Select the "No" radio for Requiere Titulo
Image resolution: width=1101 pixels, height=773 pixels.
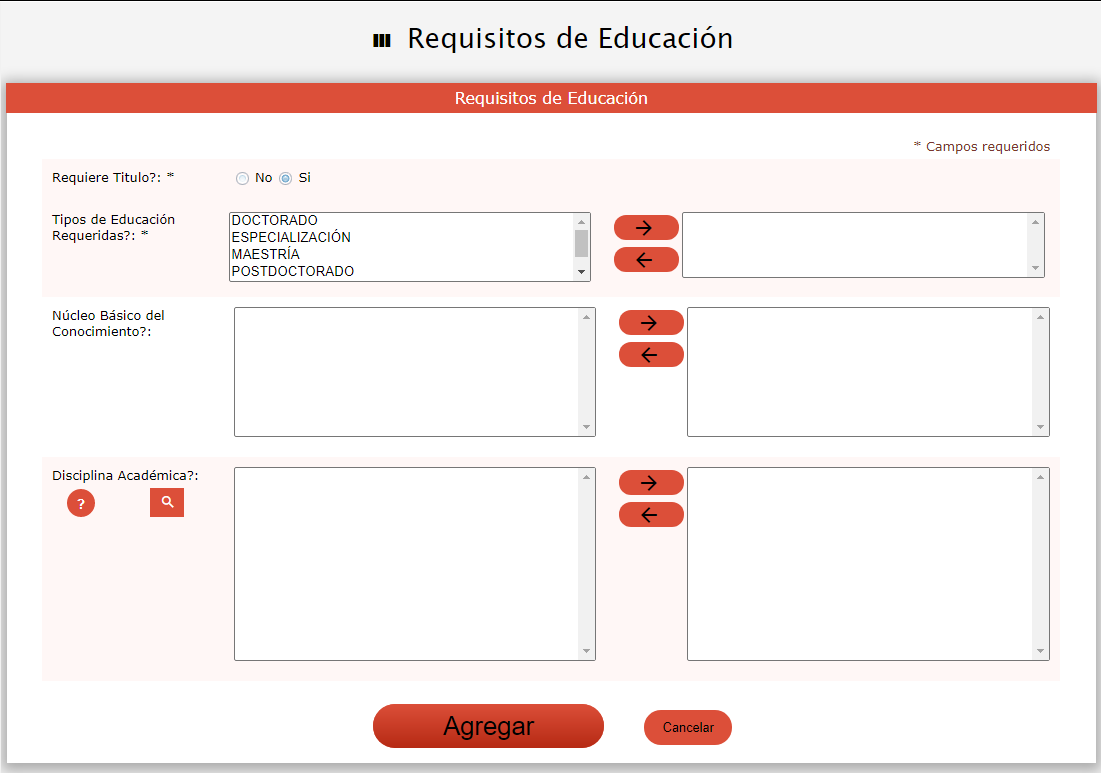242,179
